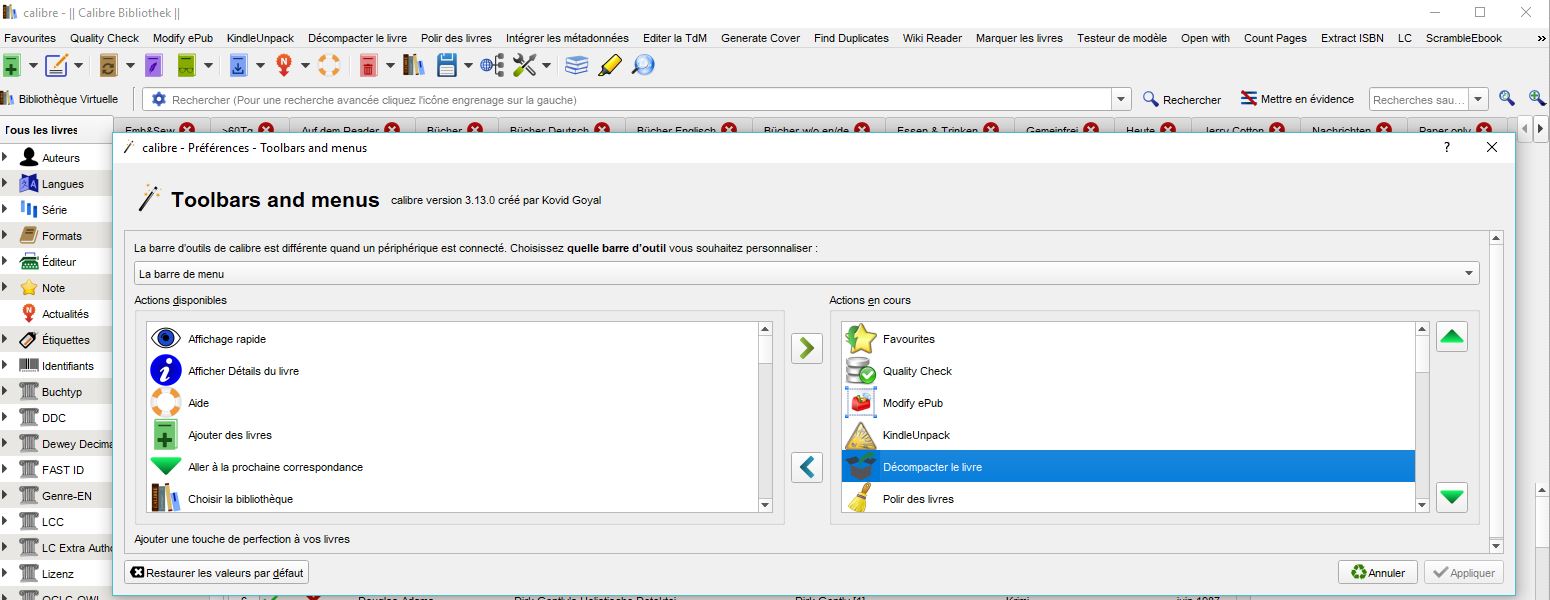
Task: Click the Bibliothèque Virtuelle button
Action: click(x=60, y=99)
